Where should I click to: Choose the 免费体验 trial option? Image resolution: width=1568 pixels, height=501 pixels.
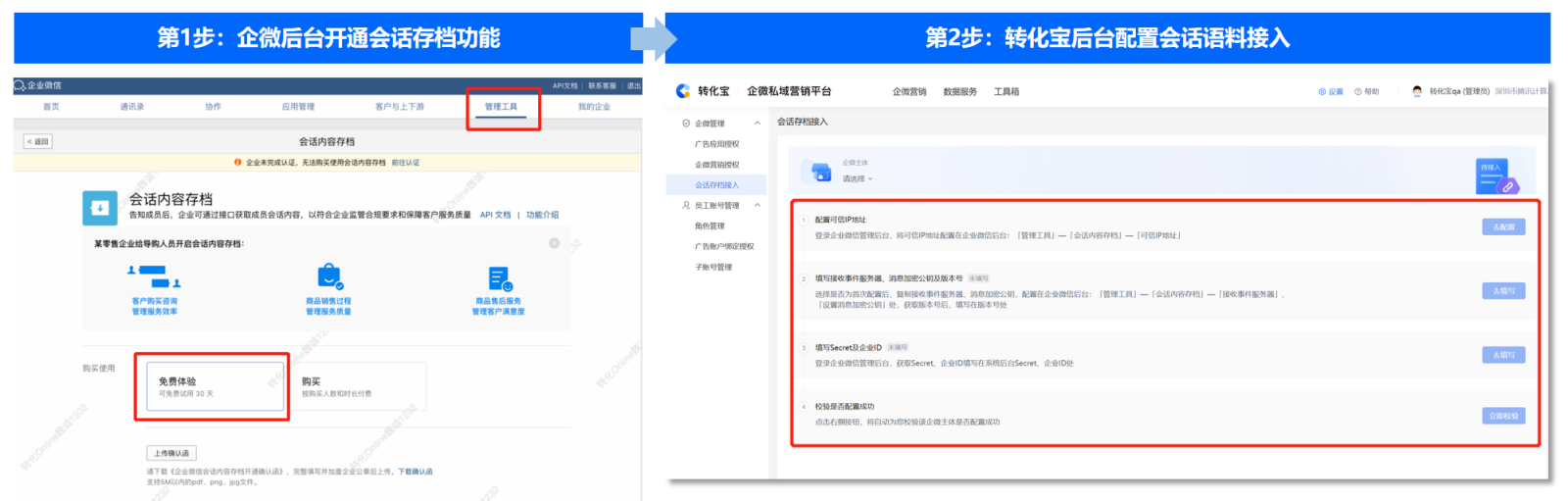[215, 386]
